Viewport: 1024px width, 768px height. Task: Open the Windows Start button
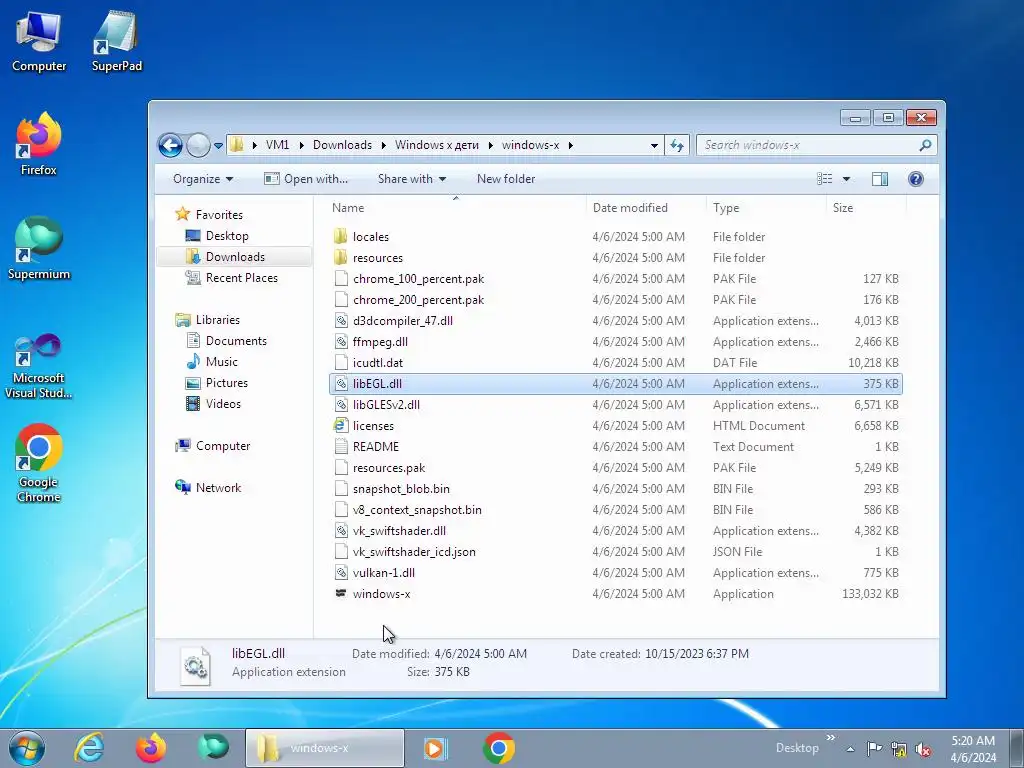pyautogui.click(x=27, y=748)
